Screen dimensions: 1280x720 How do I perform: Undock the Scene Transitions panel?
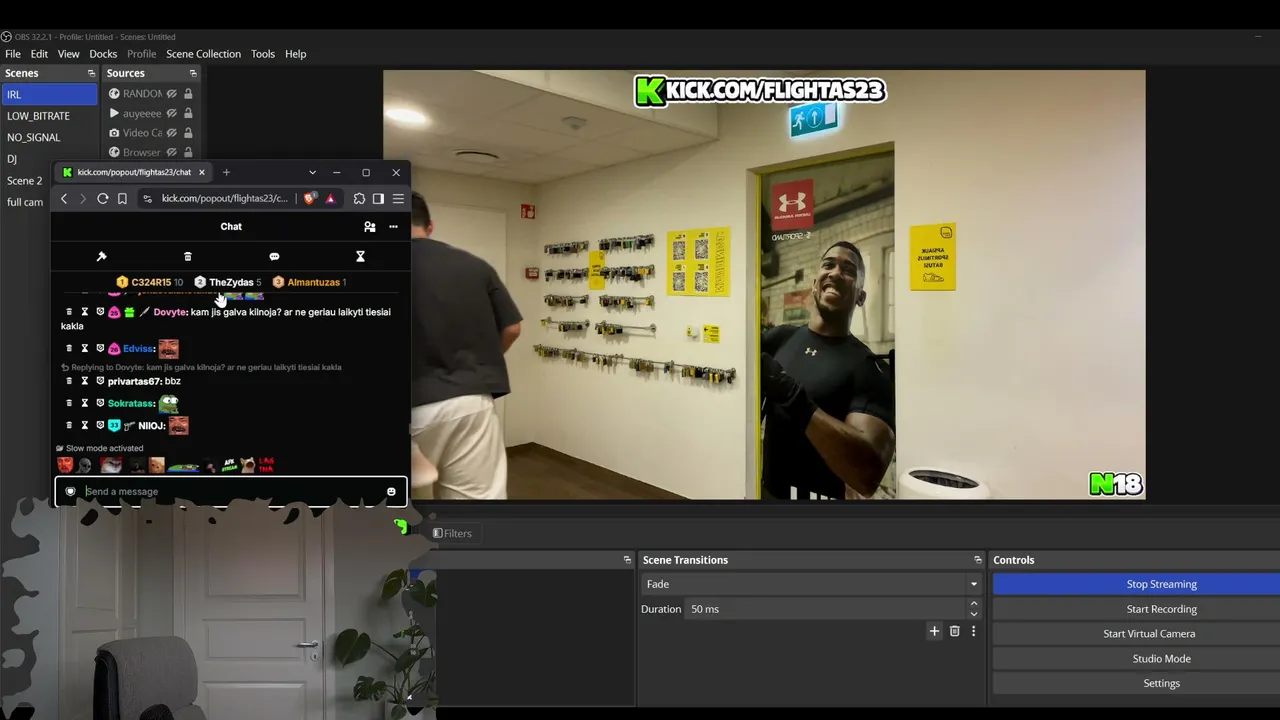[978, 560]
